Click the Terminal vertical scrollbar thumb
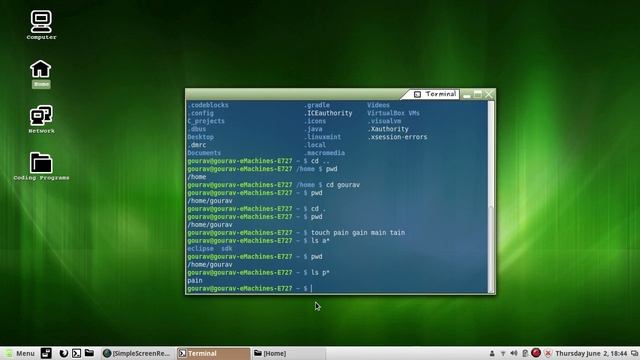Viewport: 640px width, 360px height. (x=491, y=248)
